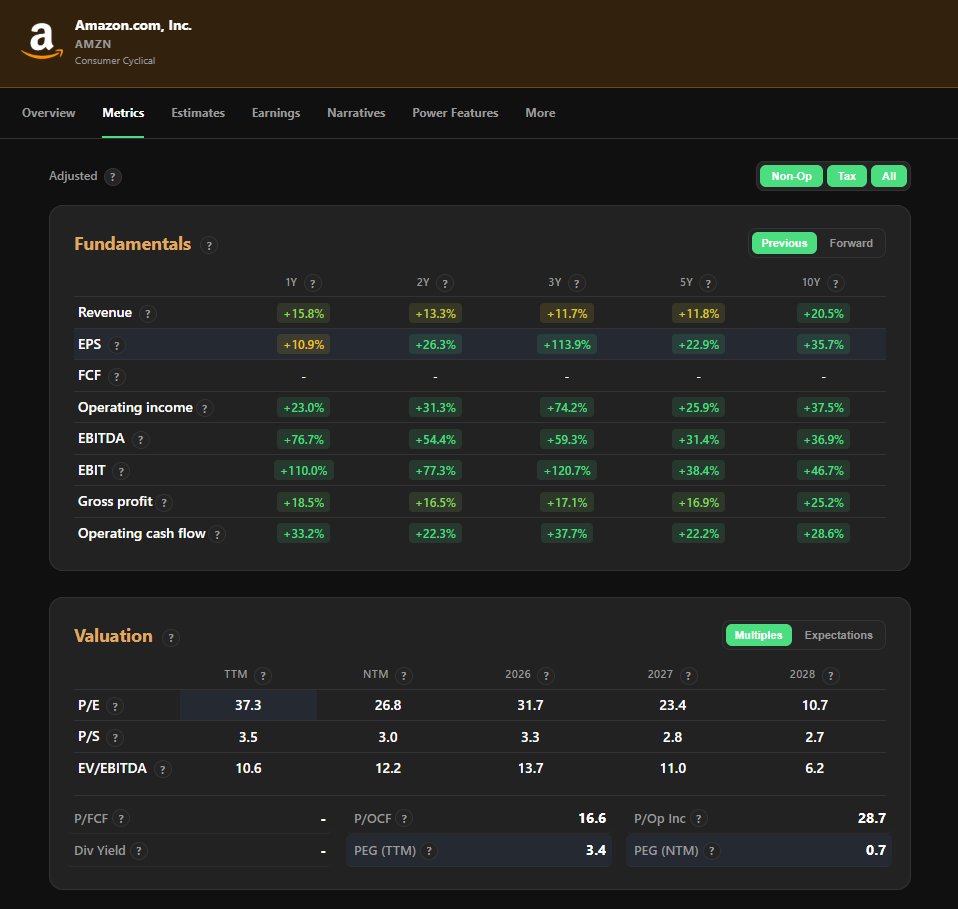Click the EV/EBITDA 2028 value 6.2
This screenshot has height=909, width=958.
click(x=814, y=768)
